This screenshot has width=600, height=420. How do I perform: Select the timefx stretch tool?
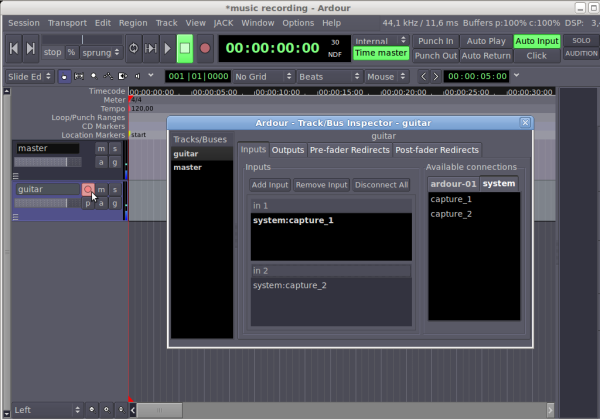[x=122, y=77]
